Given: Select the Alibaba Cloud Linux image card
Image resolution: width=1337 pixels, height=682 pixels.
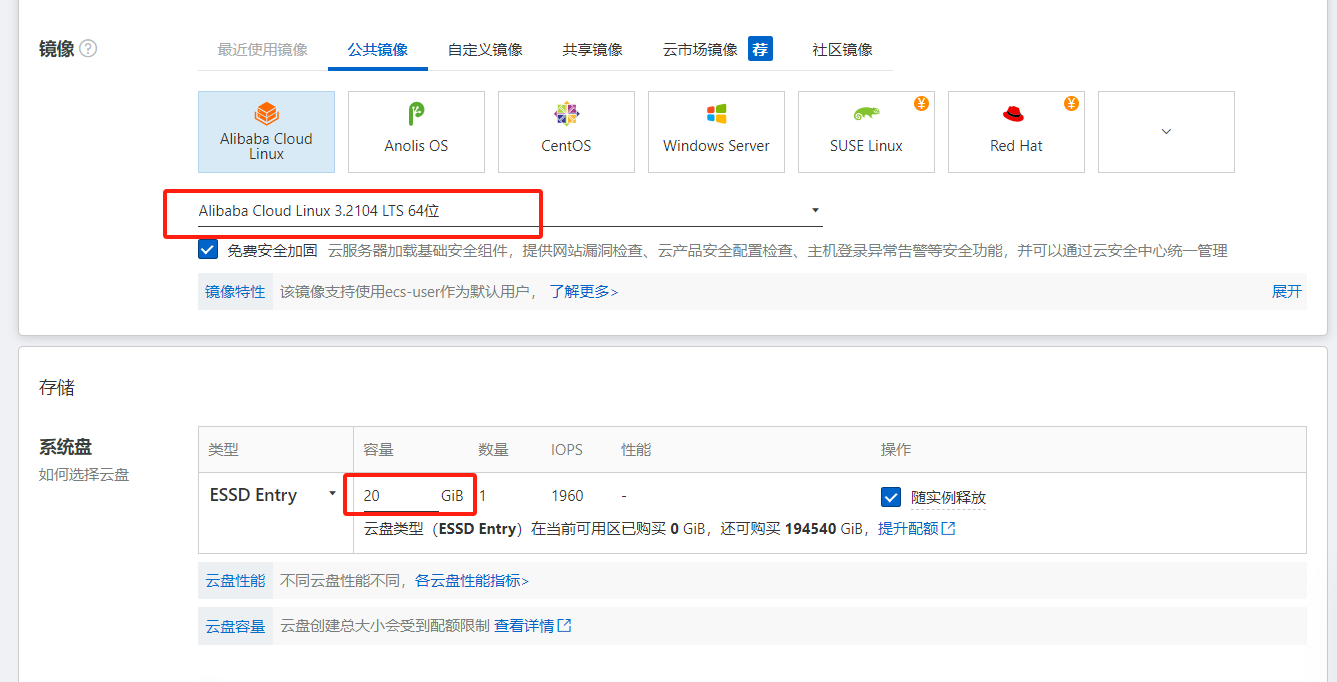Looking at the screenshot, I should (266, 132).
